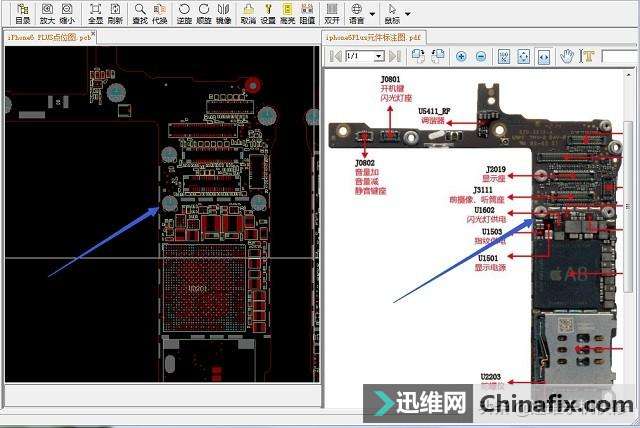This screenshot has width=640, height=428.
Task: Switch to iphone6Plus元件标注图.pdf tab
Action: click(373, 37)
